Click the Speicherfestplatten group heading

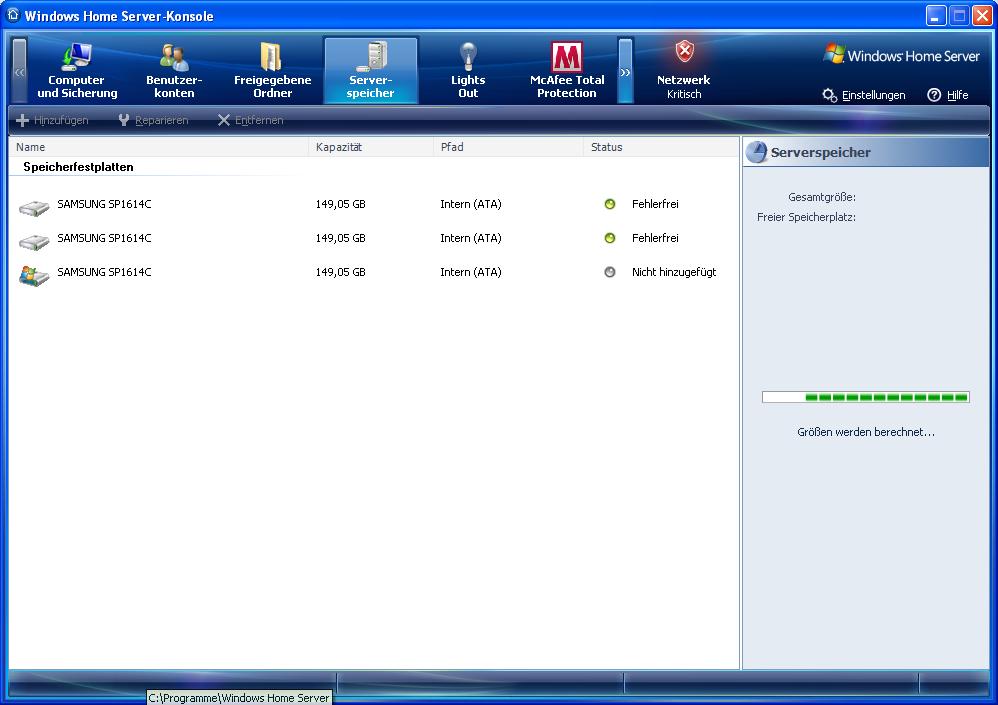78,167
